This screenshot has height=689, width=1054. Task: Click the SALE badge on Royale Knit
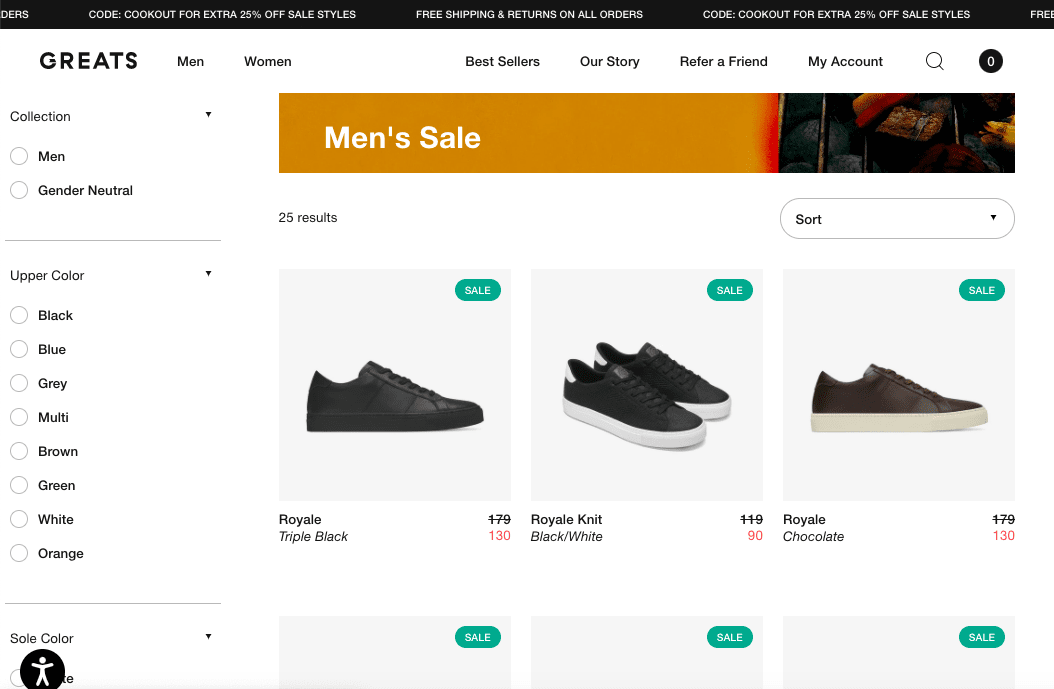pyautogui.click(x=729, y=290)
